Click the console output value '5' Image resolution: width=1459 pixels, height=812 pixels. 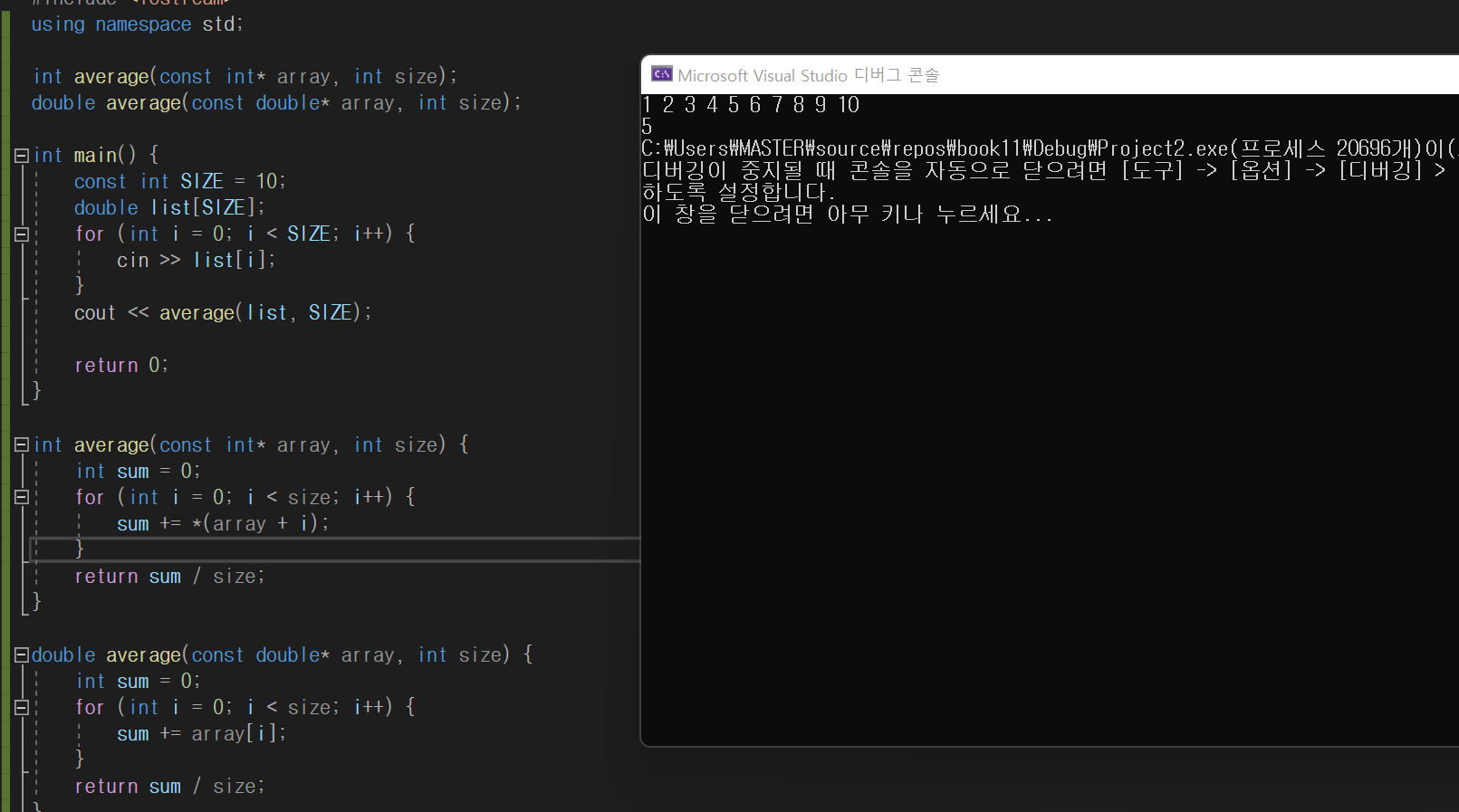647,127
